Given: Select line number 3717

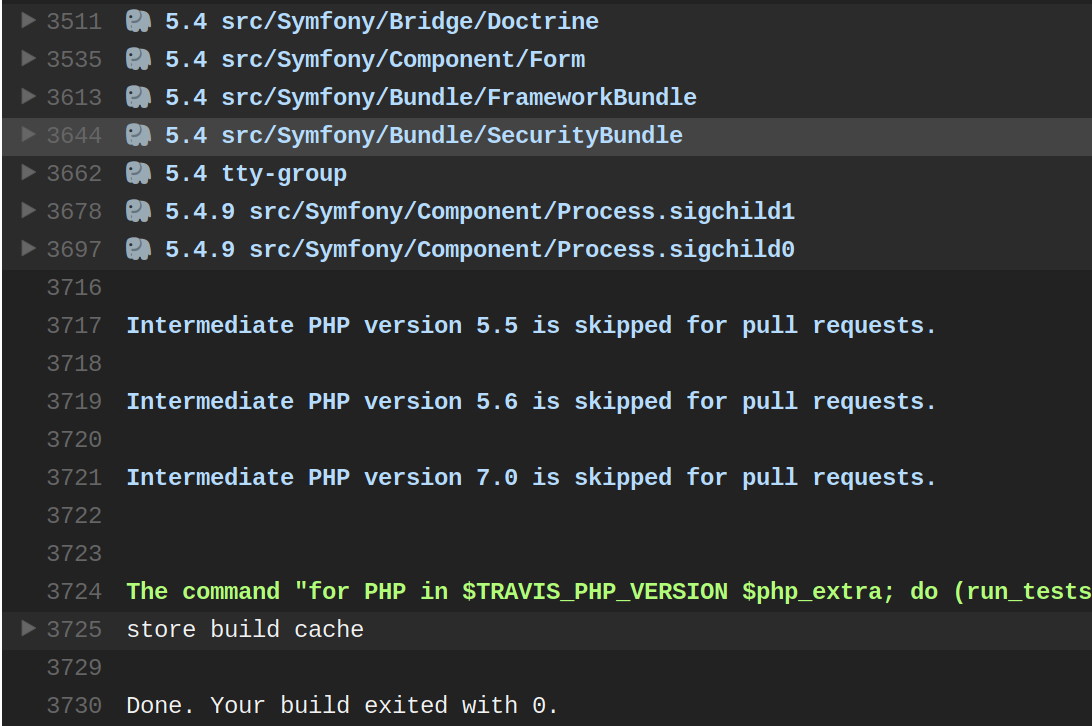Looking at the screenshot, I should pyautogui.click(x=75, y=326).
